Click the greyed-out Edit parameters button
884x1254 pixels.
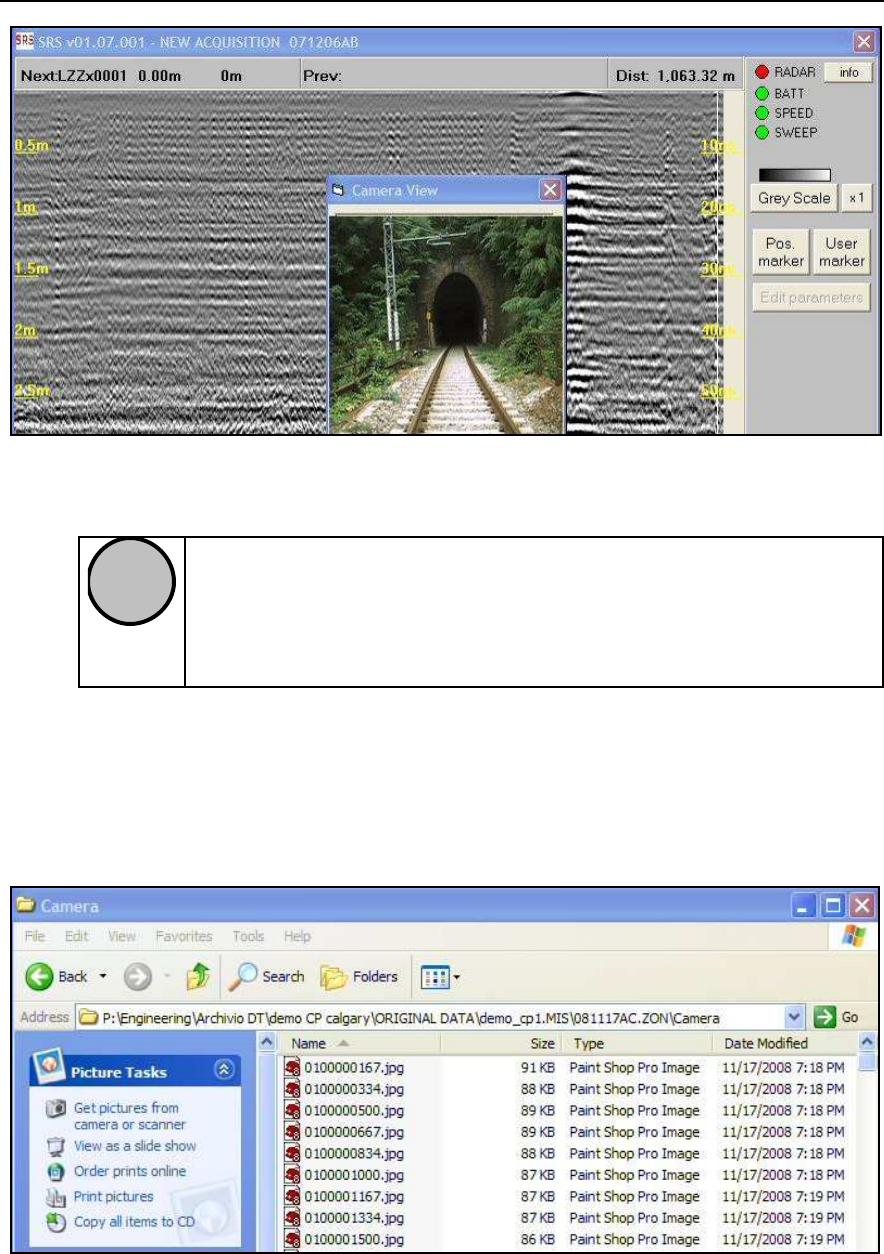[810, 297]
